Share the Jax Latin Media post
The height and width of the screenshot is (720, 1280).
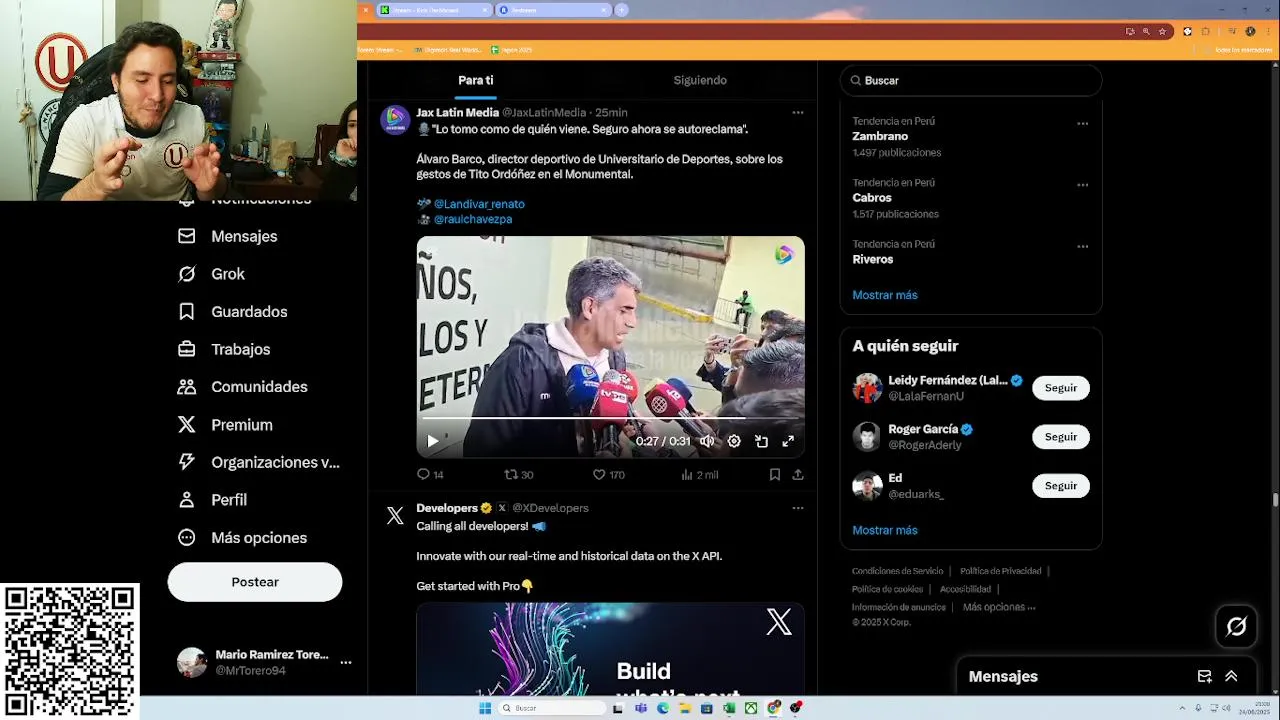tap(798, 475)
